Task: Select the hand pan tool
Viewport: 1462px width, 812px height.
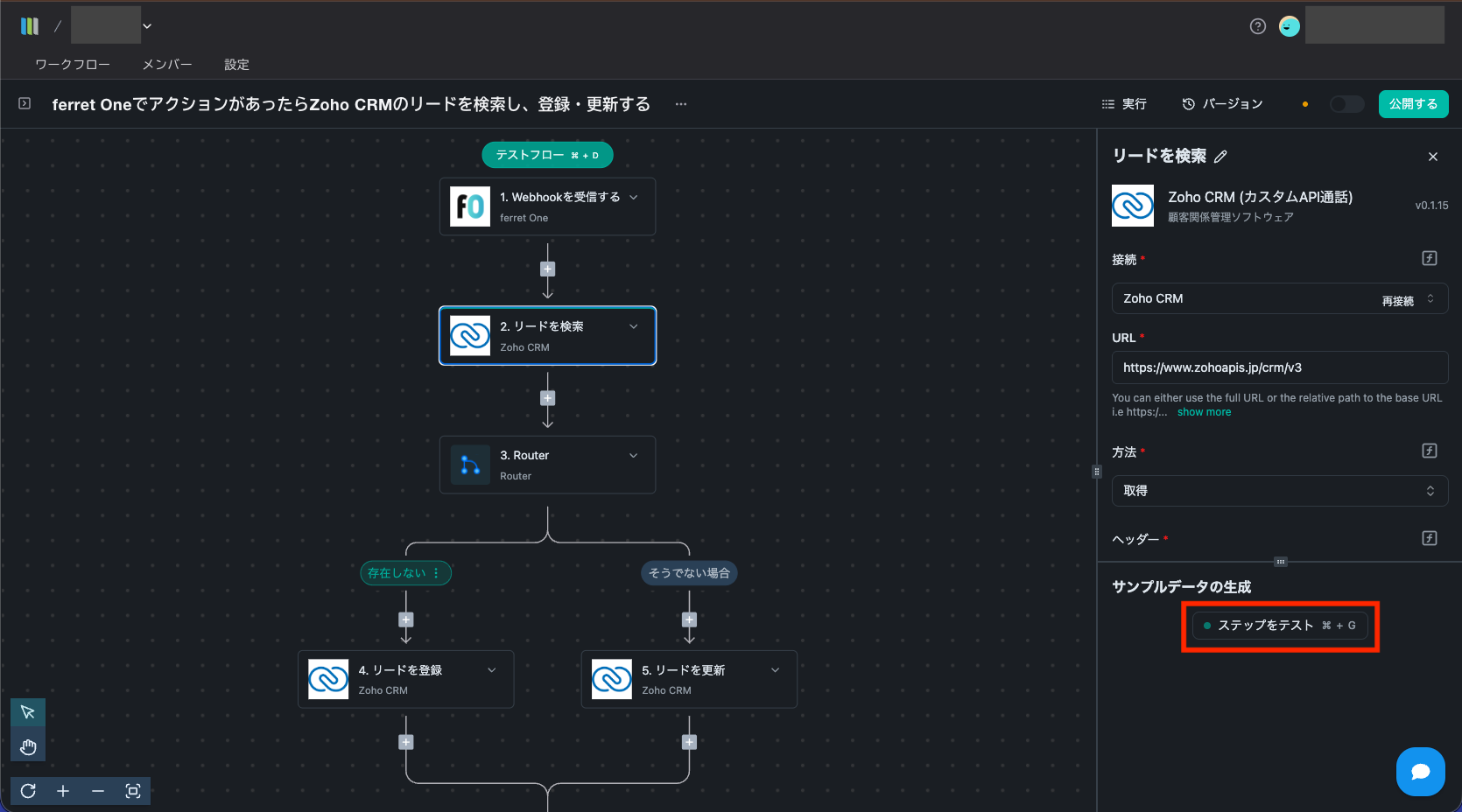Action: click(x=28, y=746)
